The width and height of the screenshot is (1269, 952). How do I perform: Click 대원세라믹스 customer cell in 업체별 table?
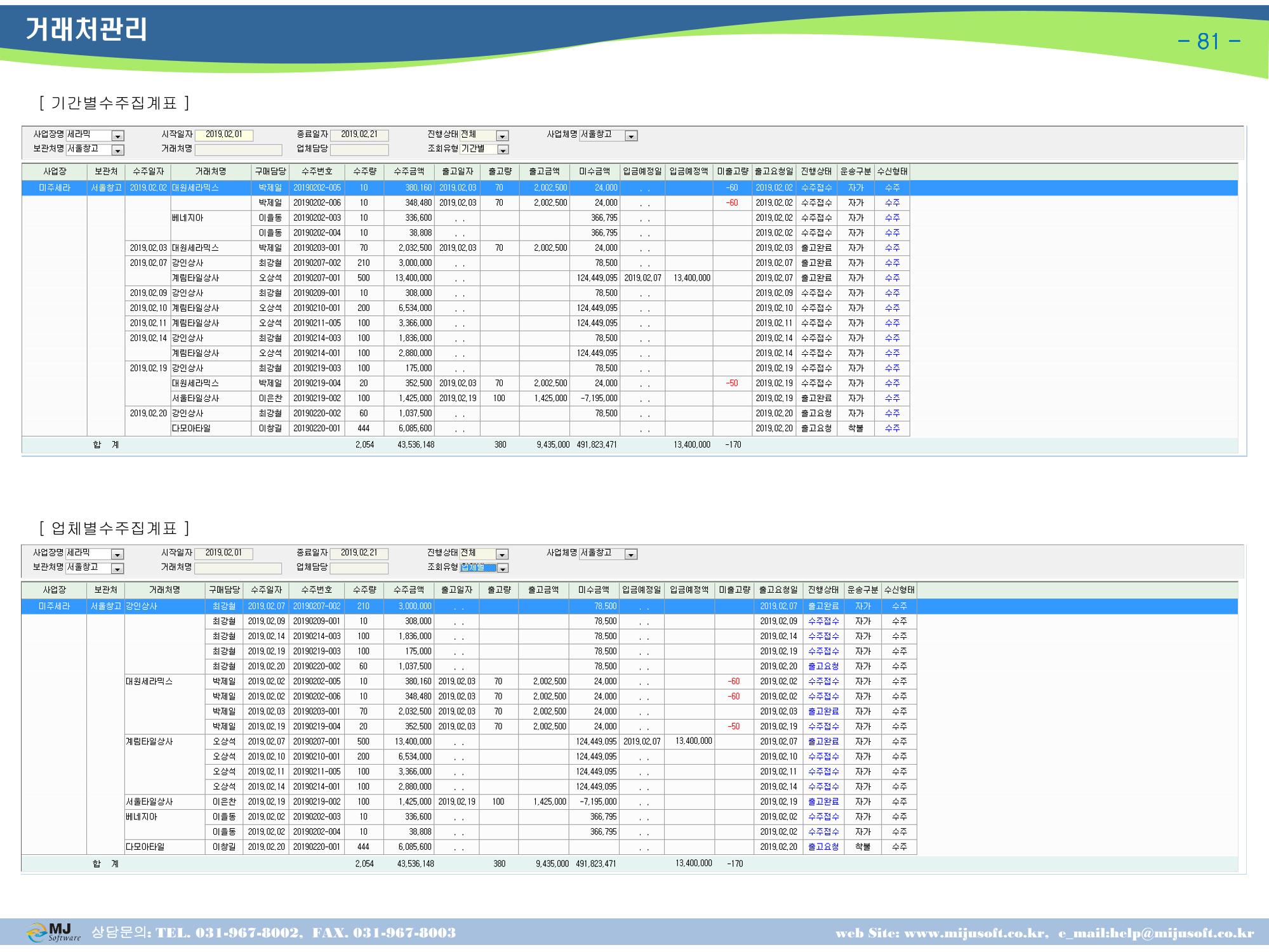pos(165,682)
